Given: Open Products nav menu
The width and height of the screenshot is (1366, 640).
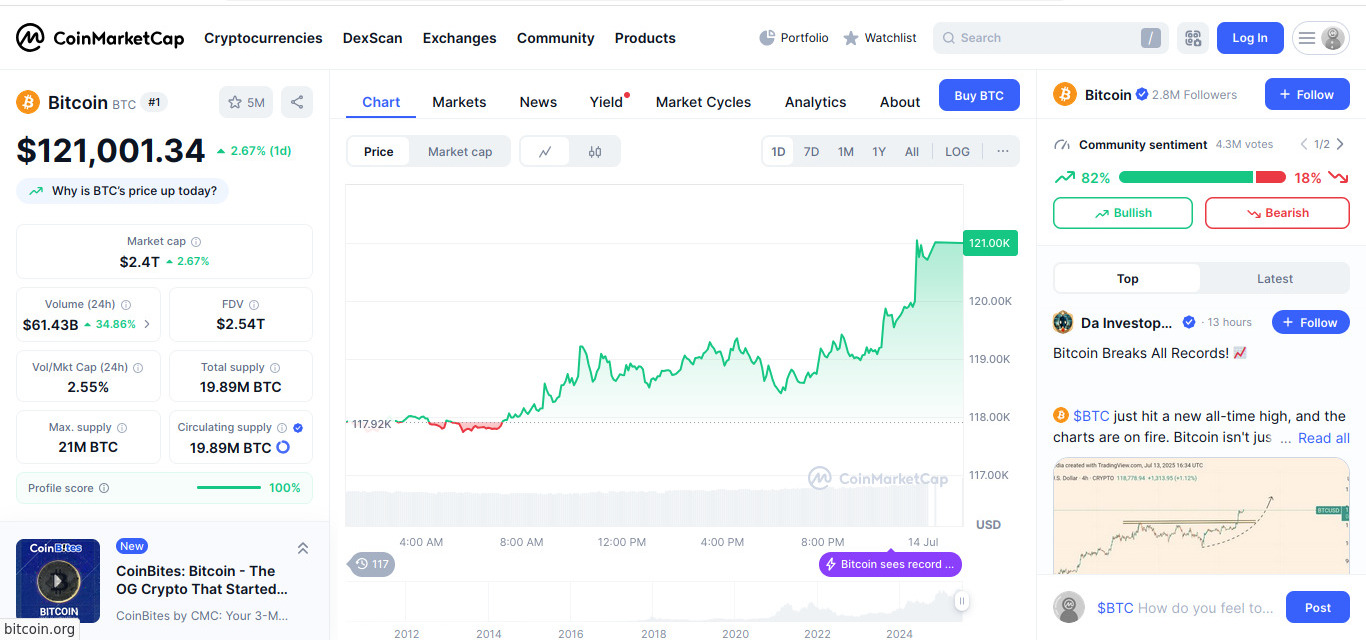Looking at the screenshot, I should click(x=645, y=38).
